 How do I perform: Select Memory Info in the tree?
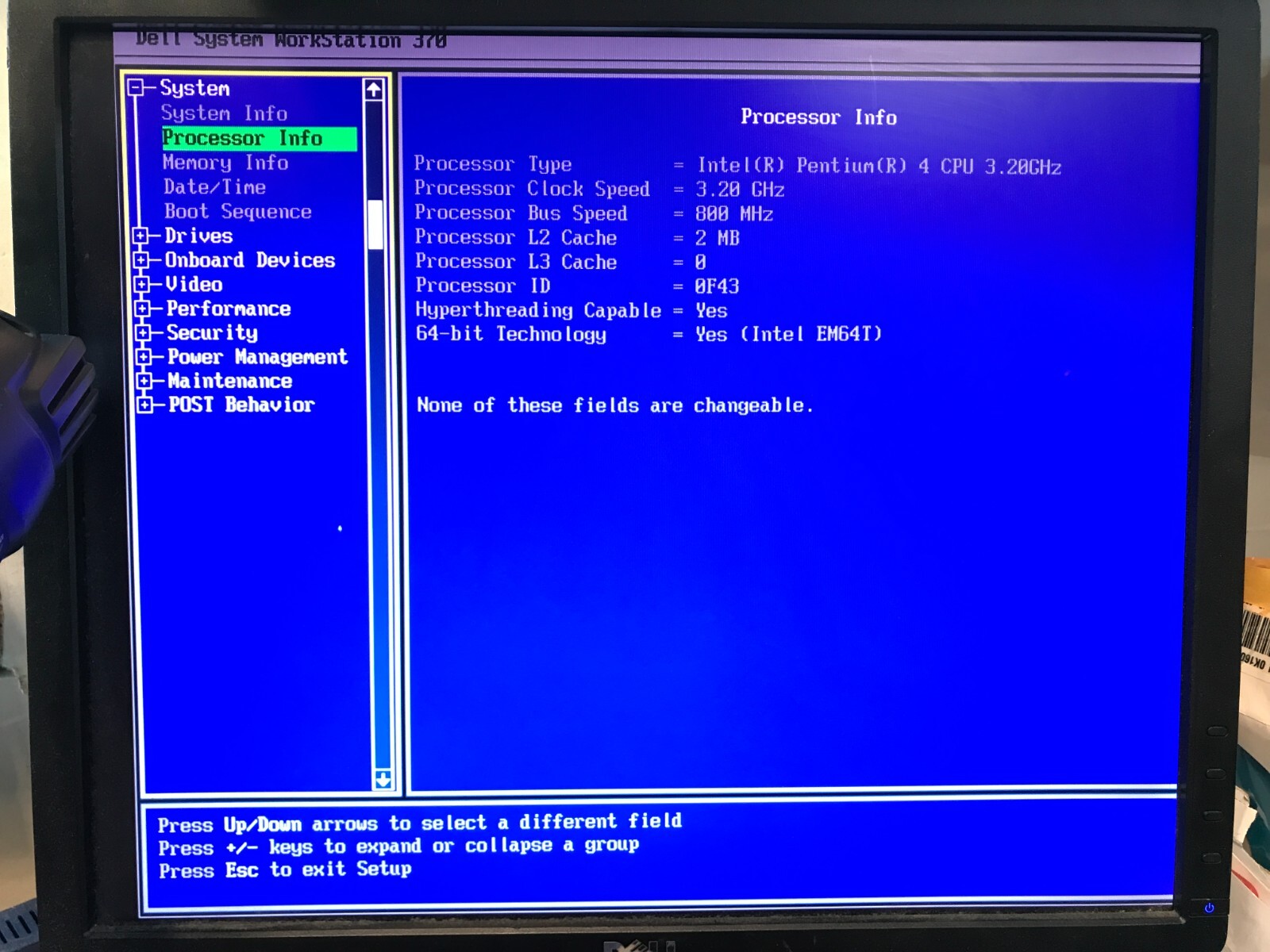point(225,163)
